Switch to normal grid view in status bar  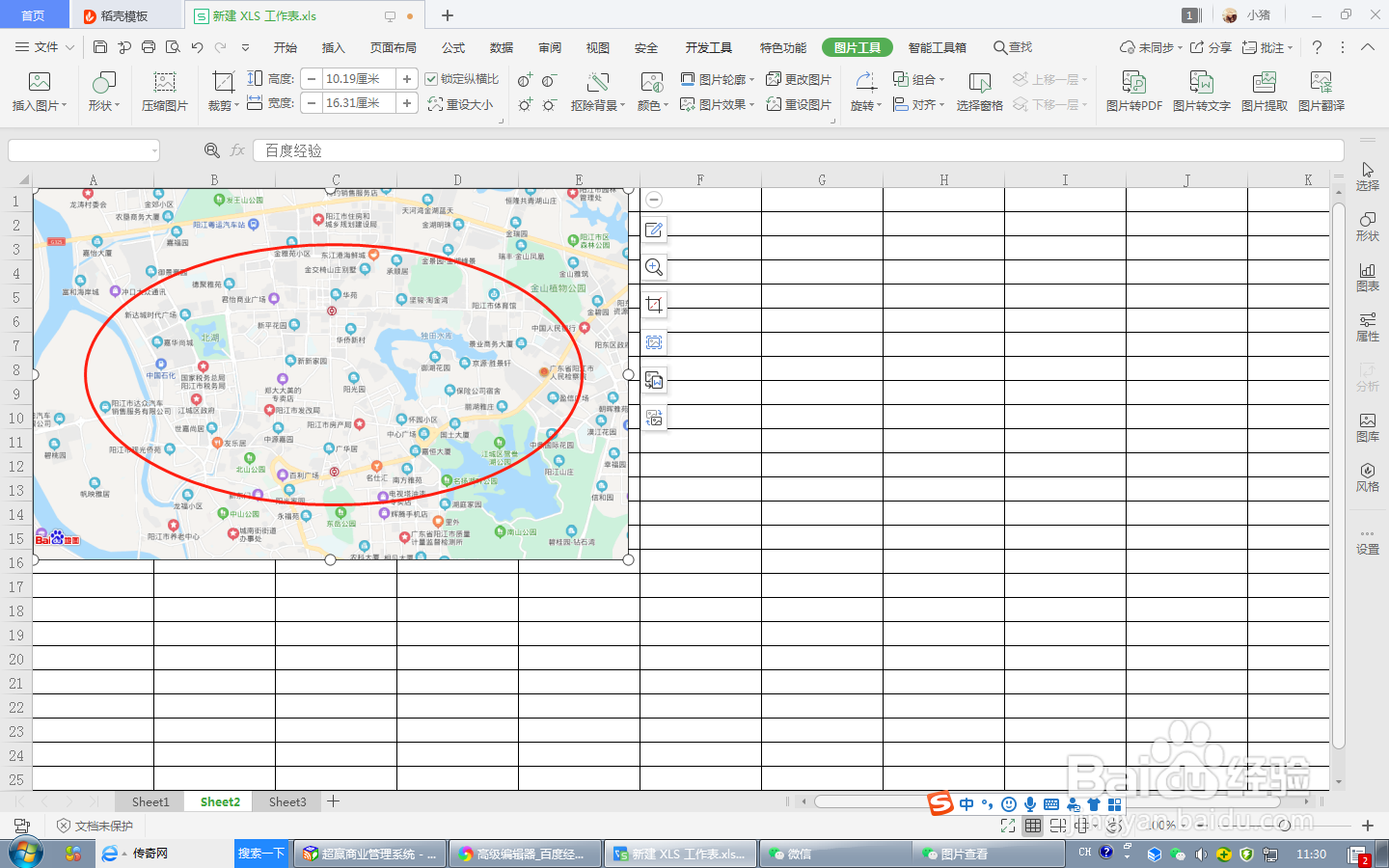click(1033, 826)
